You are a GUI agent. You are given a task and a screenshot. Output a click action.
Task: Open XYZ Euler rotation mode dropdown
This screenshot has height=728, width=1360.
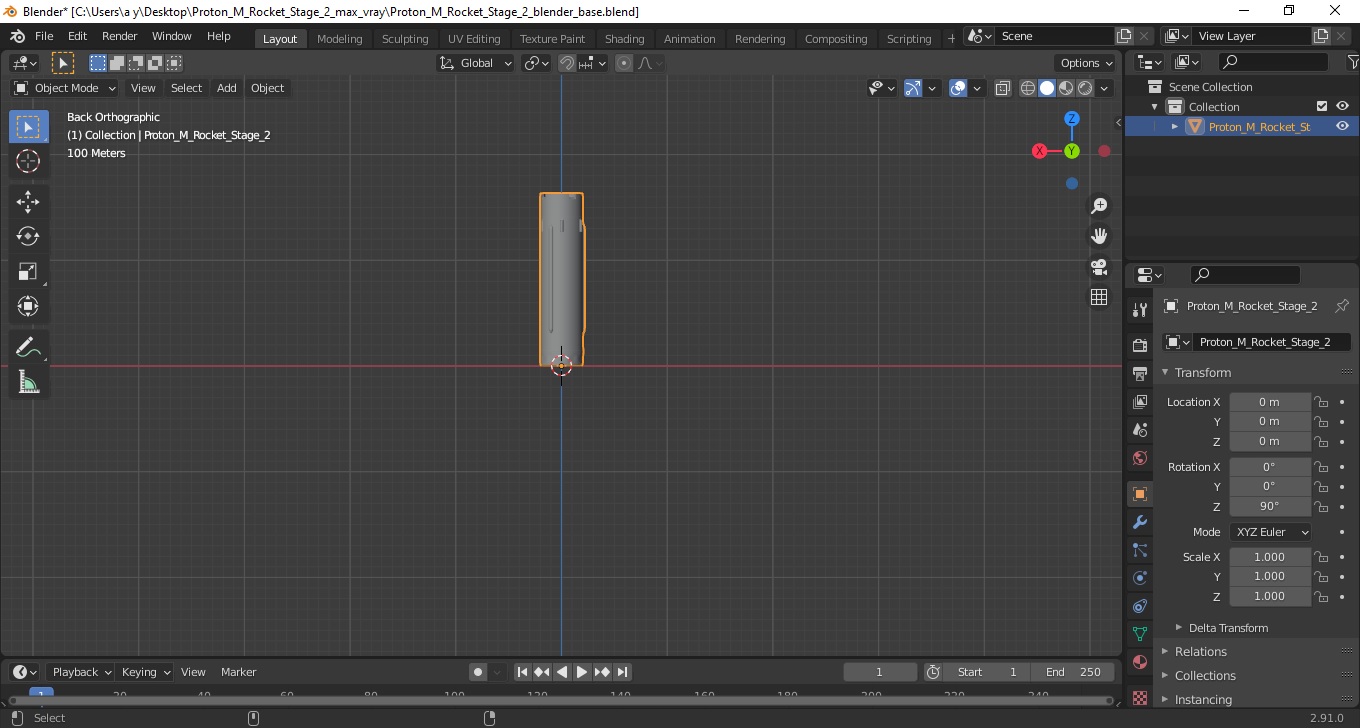click(1270, 532)
